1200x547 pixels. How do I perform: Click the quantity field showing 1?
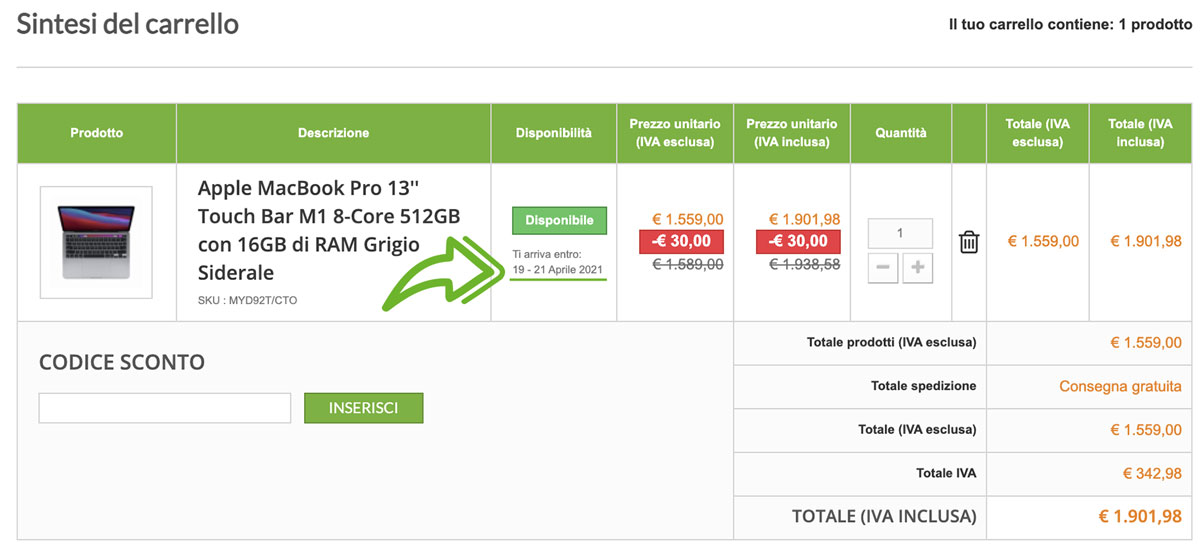900,233
